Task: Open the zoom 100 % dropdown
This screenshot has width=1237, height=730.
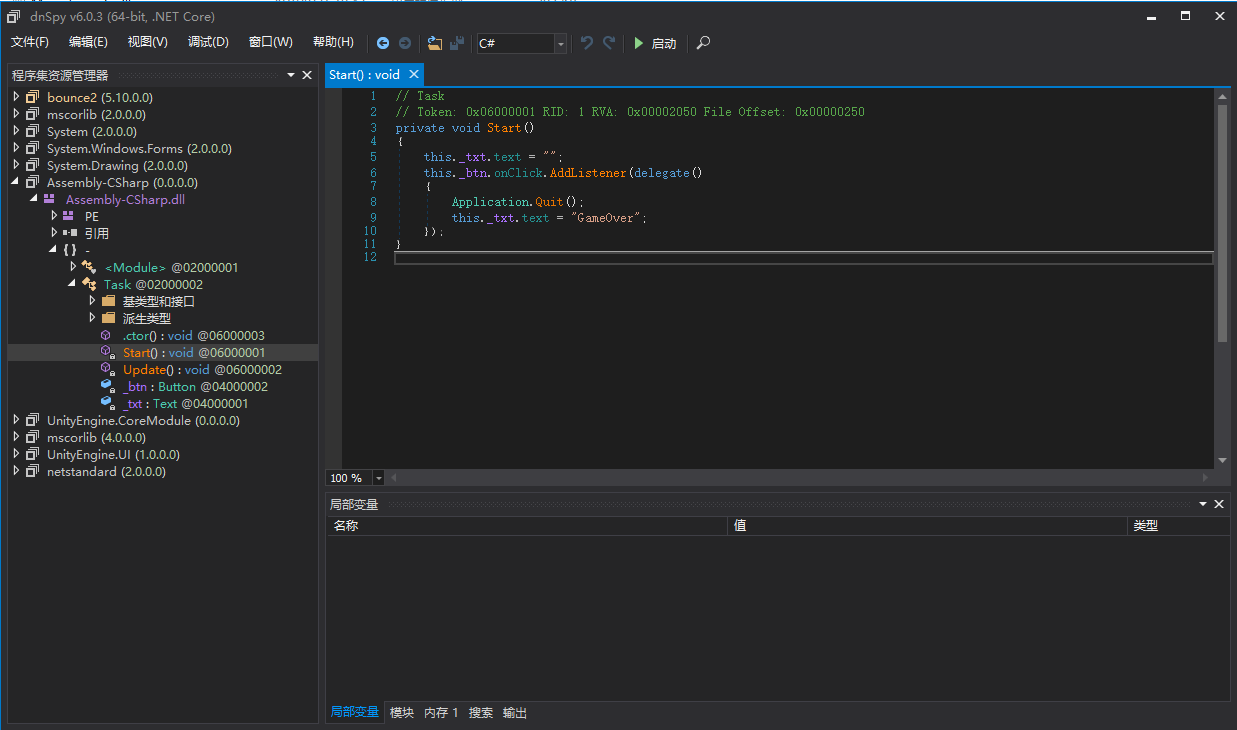Action: [x=379, y=478]
